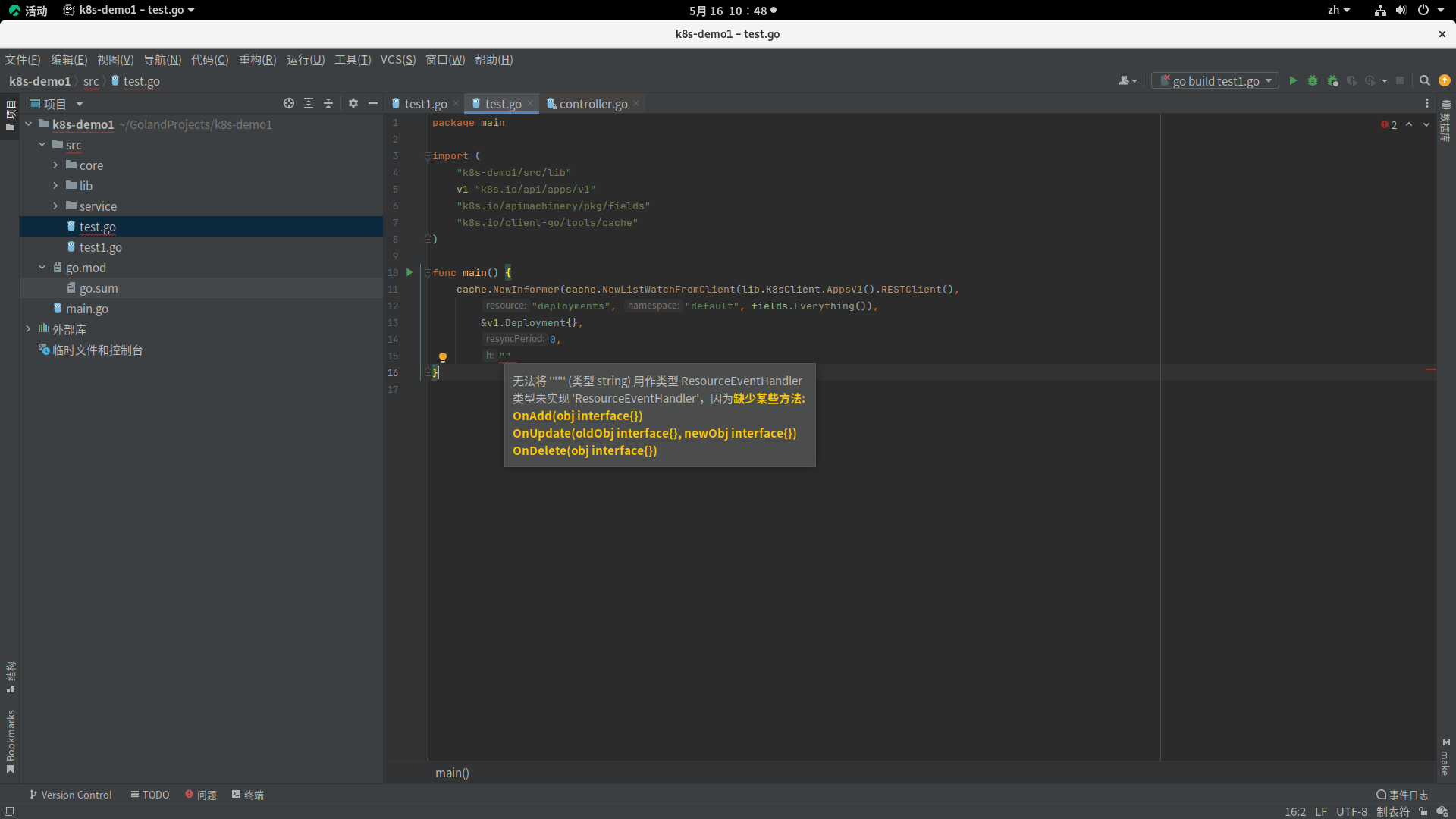Select the 'Locate opened file' crosshair icon
The height and width of the screenshot is (819, 1456).
288,103
